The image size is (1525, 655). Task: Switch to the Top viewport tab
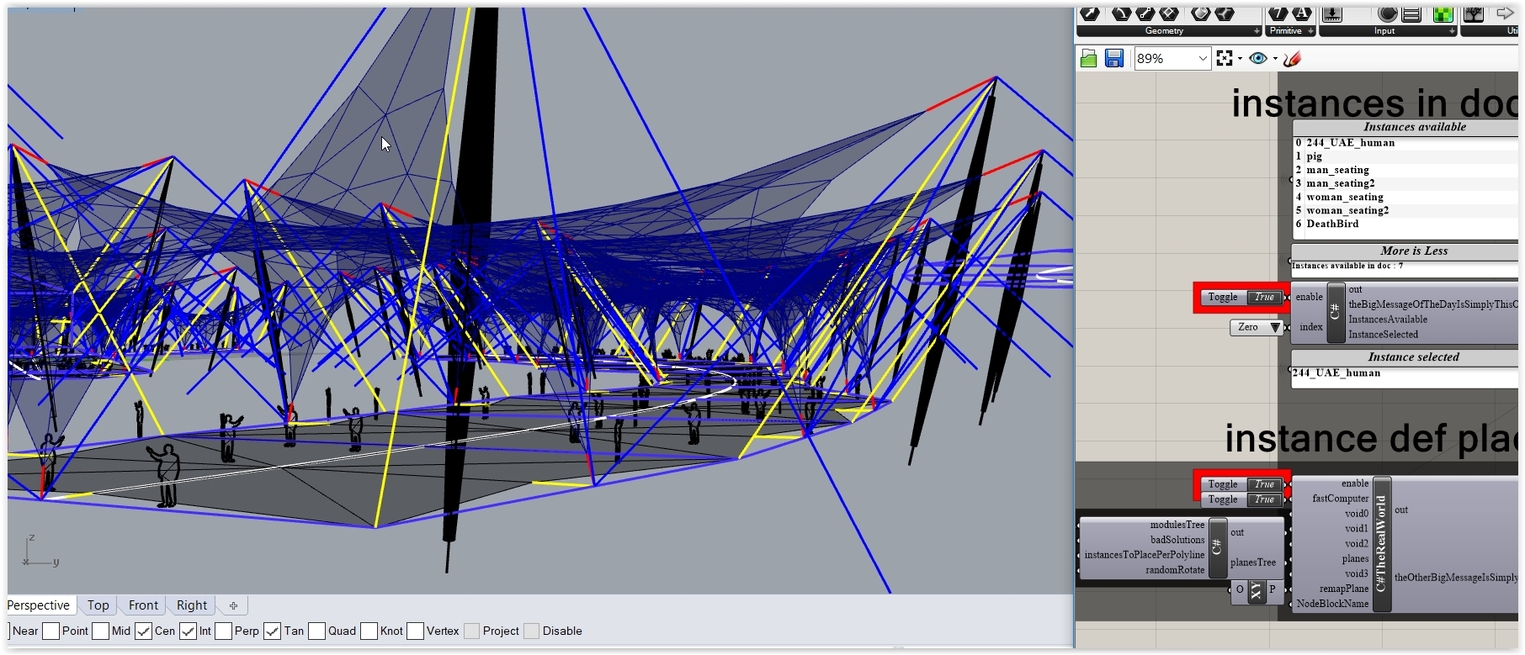click(x=98, y=605)
